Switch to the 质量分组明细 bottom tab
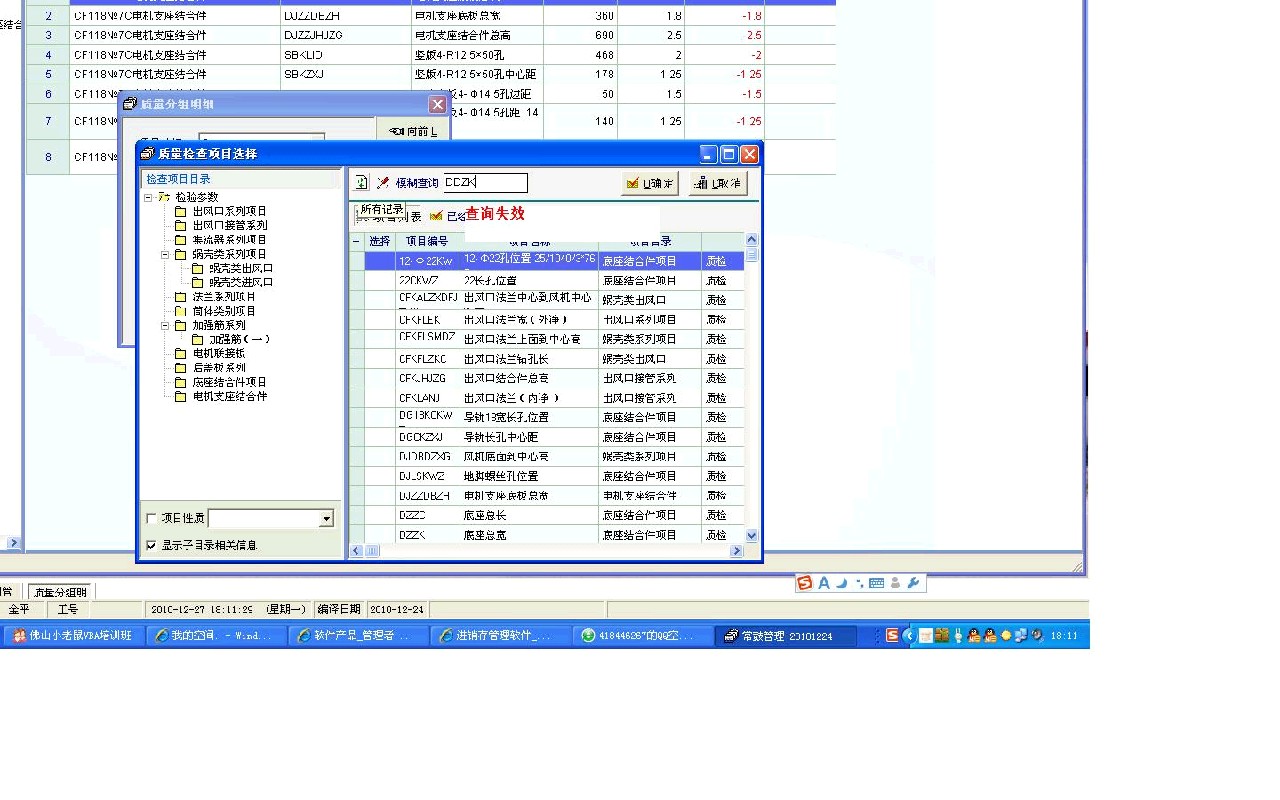Screen dimensions: 1280x800 [60, 592]
